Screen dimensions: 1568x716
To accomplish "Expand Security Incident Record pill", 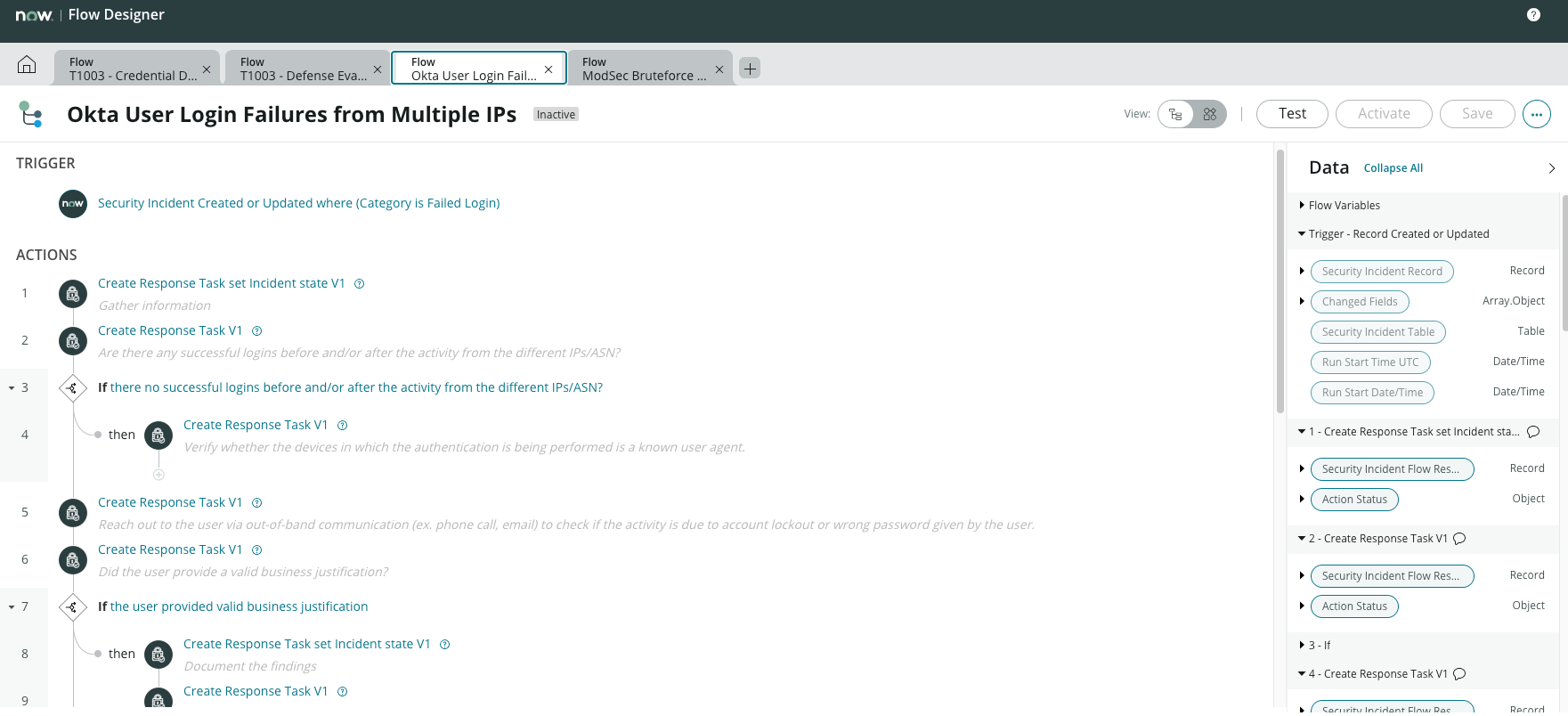I will [x=1302, y=271].
